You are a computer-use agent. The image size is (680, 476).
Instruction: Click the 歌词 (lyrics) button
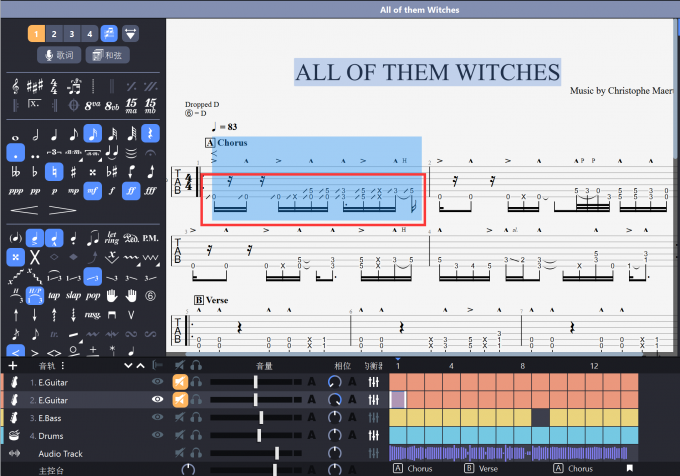tap(59, 55)
